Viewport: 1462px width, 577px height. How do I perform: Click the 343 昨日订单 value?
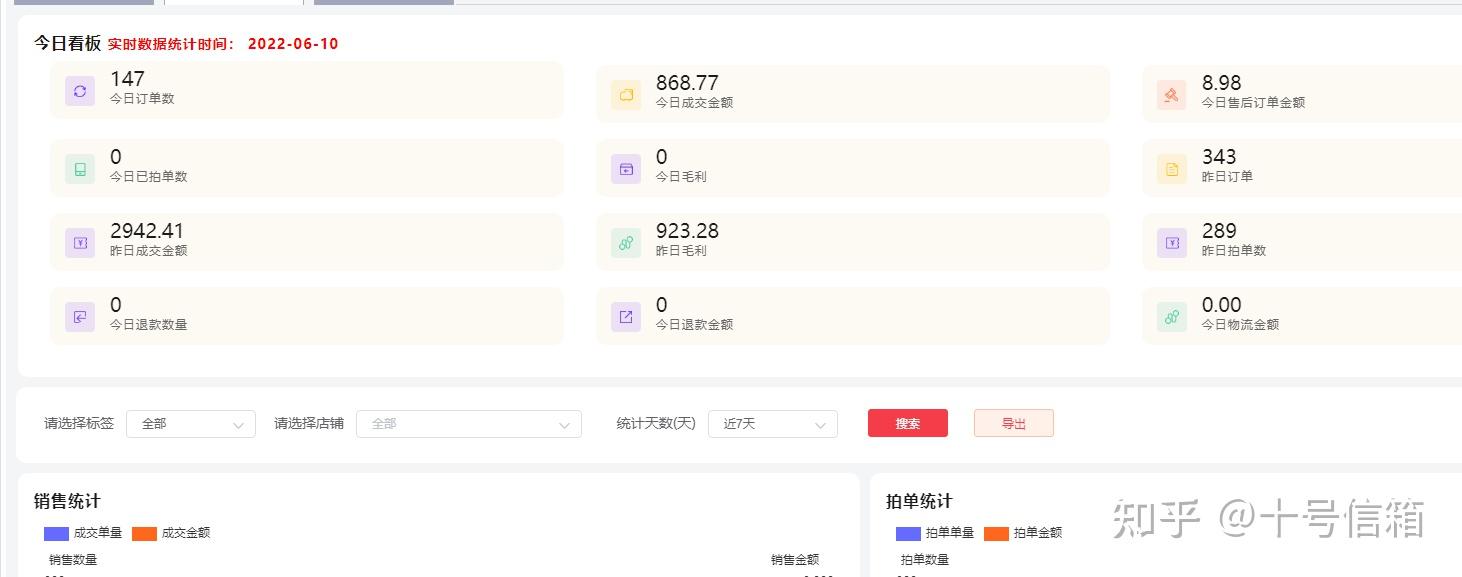(x=1219, y=157)
